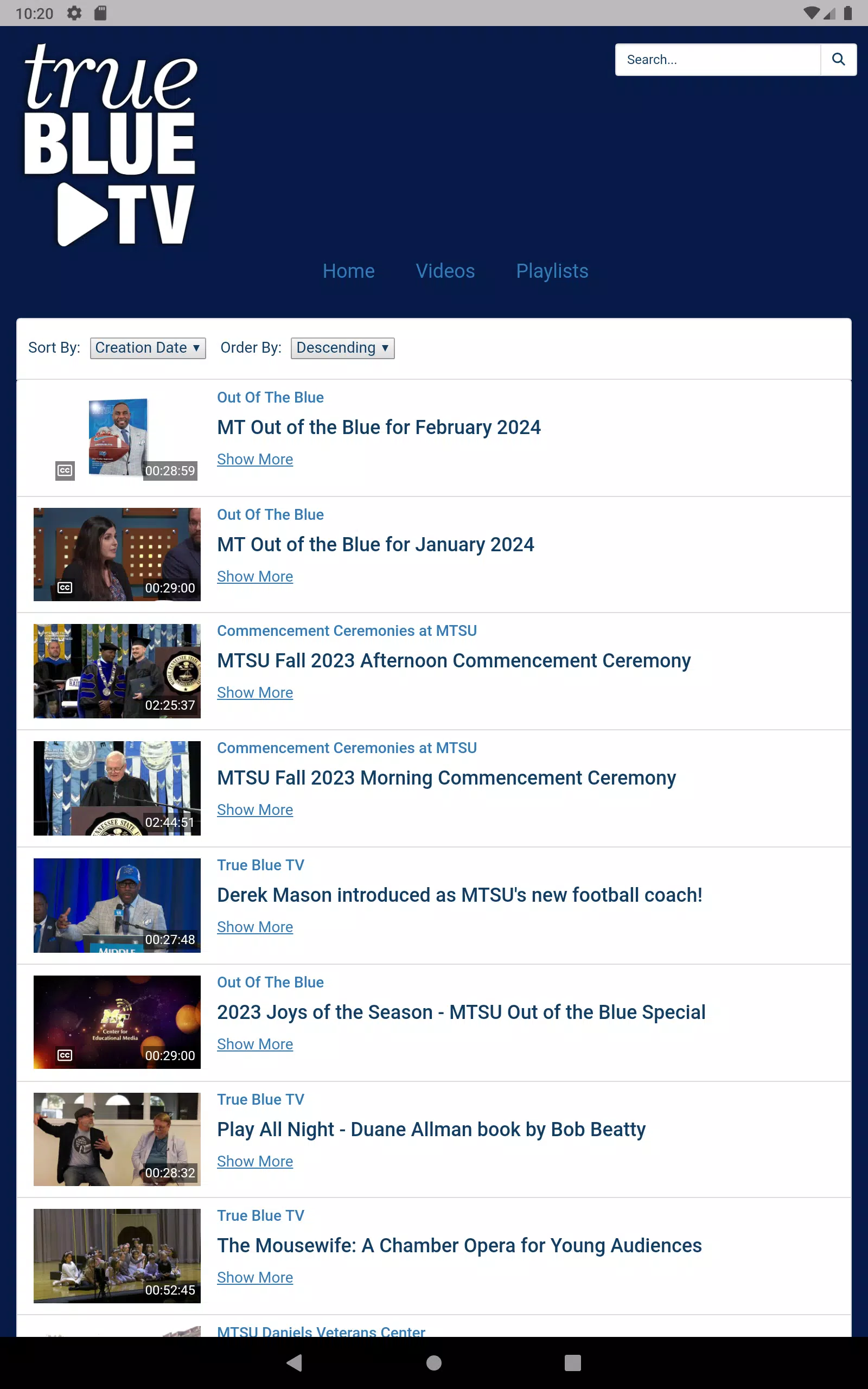
Task: Open True Blue TV category above Play All Night
Action: 260,1099
